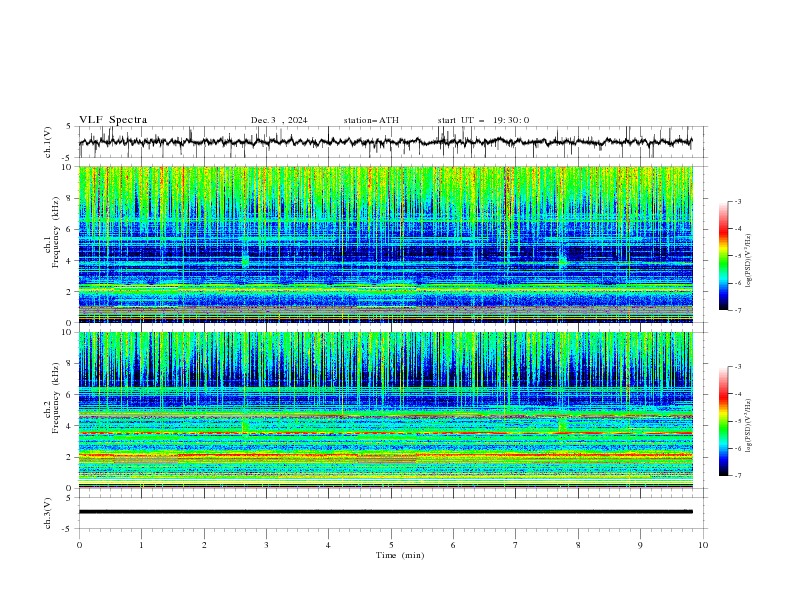Select the "Dec.3 , 2024" date label
This screenshot has width=792, height=612.
point(279,120)
